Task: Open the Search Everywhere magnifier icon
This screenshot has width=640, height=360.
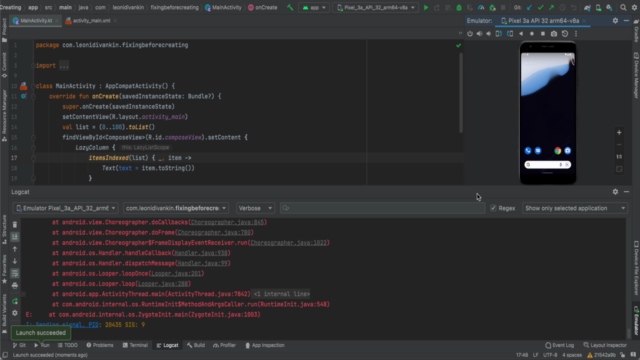Action: click(623, 7)
